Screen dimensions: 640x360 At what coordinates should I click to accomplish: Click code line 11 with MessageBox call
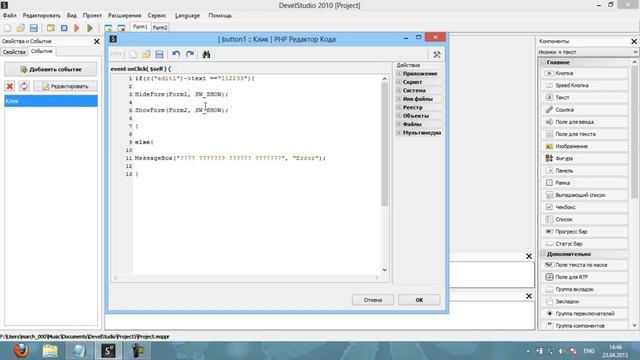[231, 158]
